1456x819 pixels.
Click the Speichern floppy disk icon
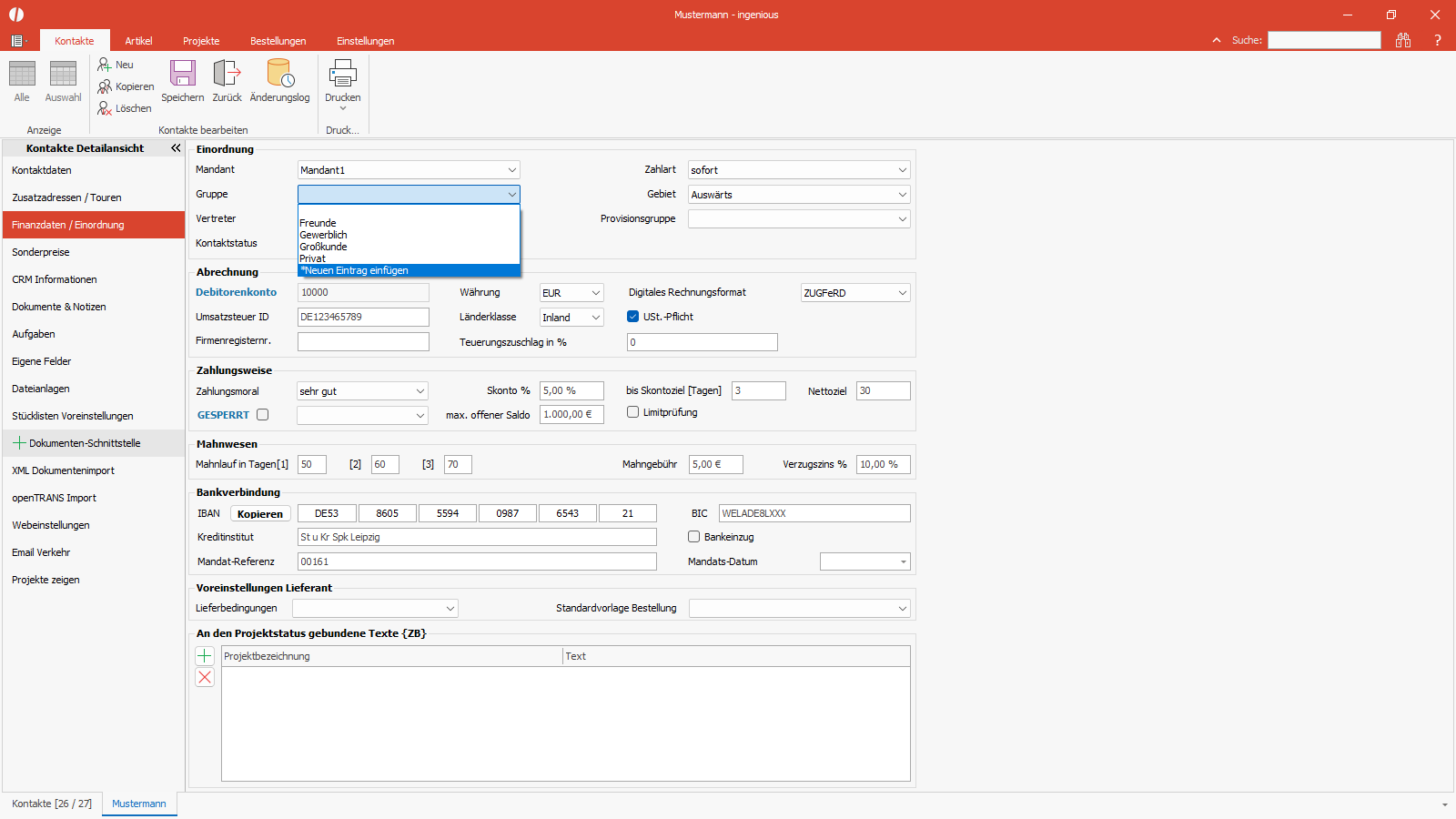[x=183, y=74]
